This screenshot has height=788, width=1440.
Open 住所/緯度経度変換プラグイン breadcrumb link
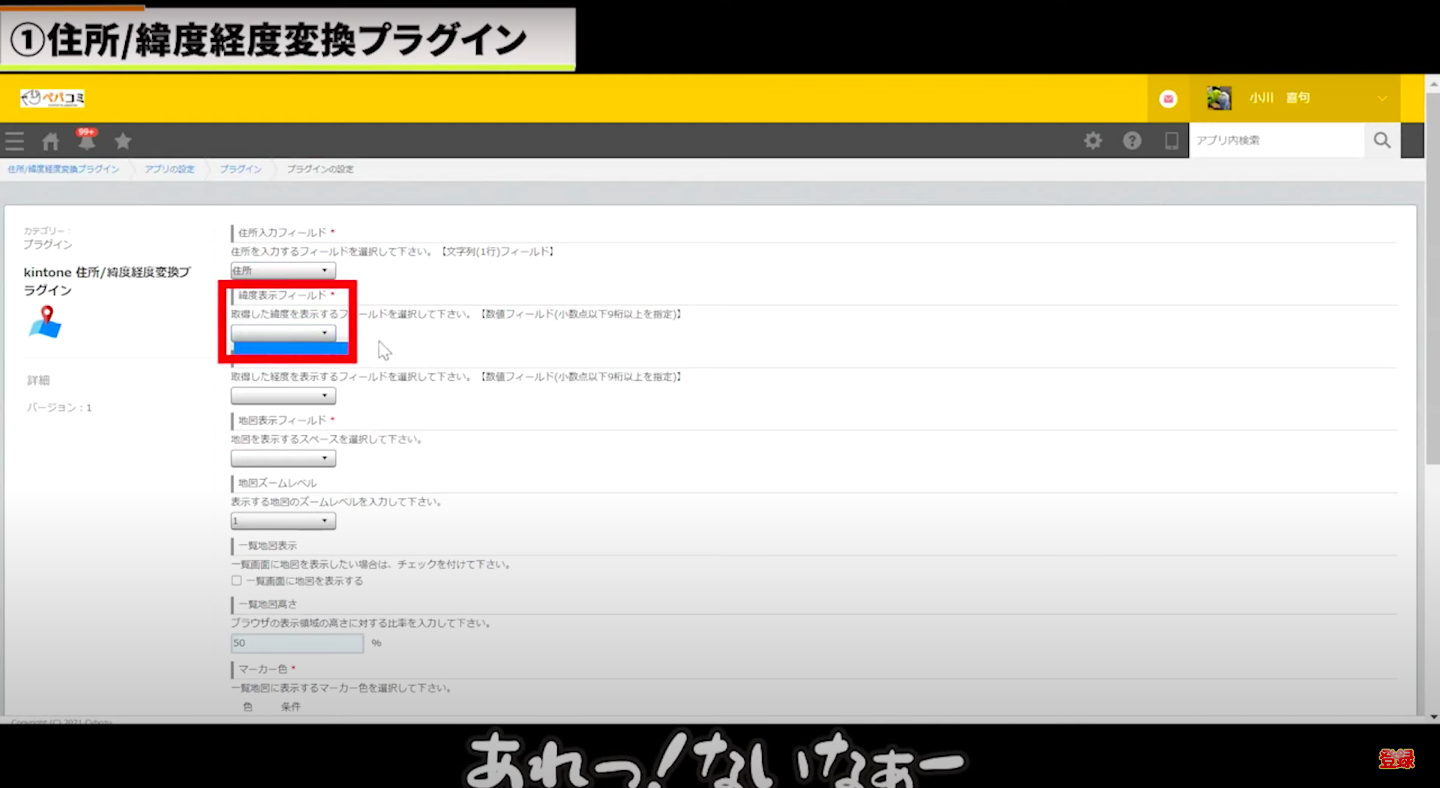(63, 169)
